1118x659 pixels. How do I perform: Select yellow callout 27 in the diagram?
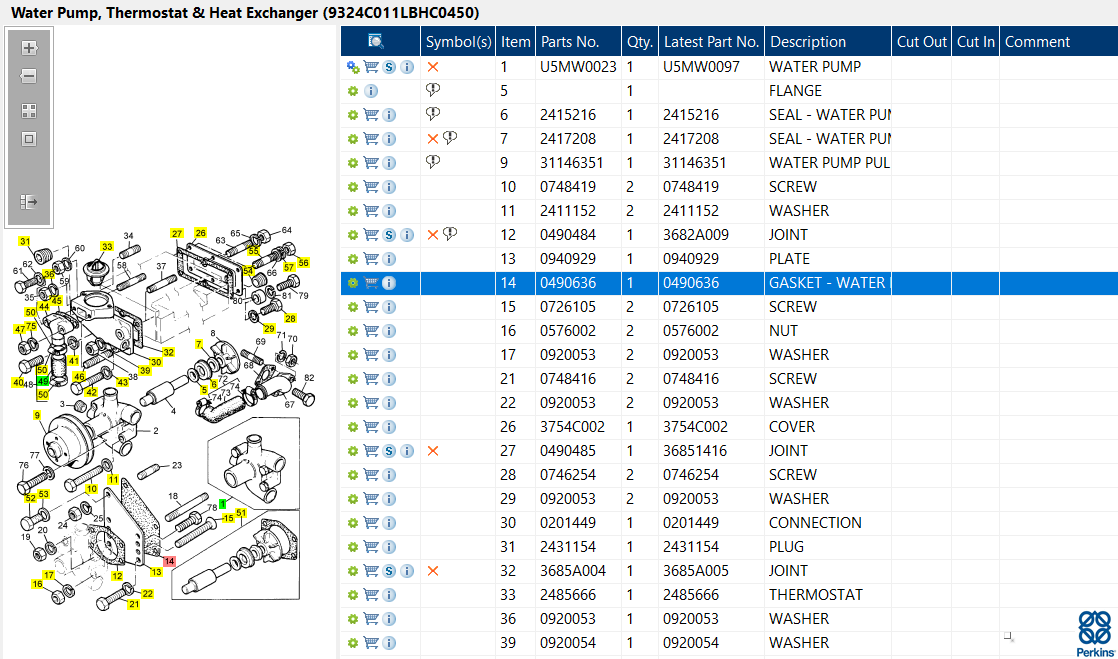(177, 233)
